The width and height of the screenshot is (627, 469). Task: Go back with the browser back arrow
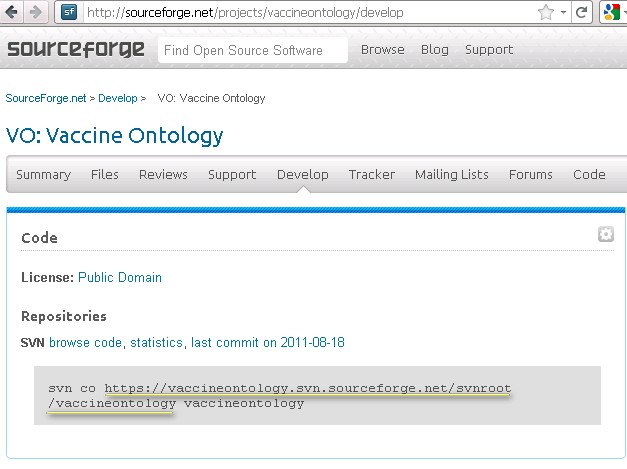click(x=11, y=12)
